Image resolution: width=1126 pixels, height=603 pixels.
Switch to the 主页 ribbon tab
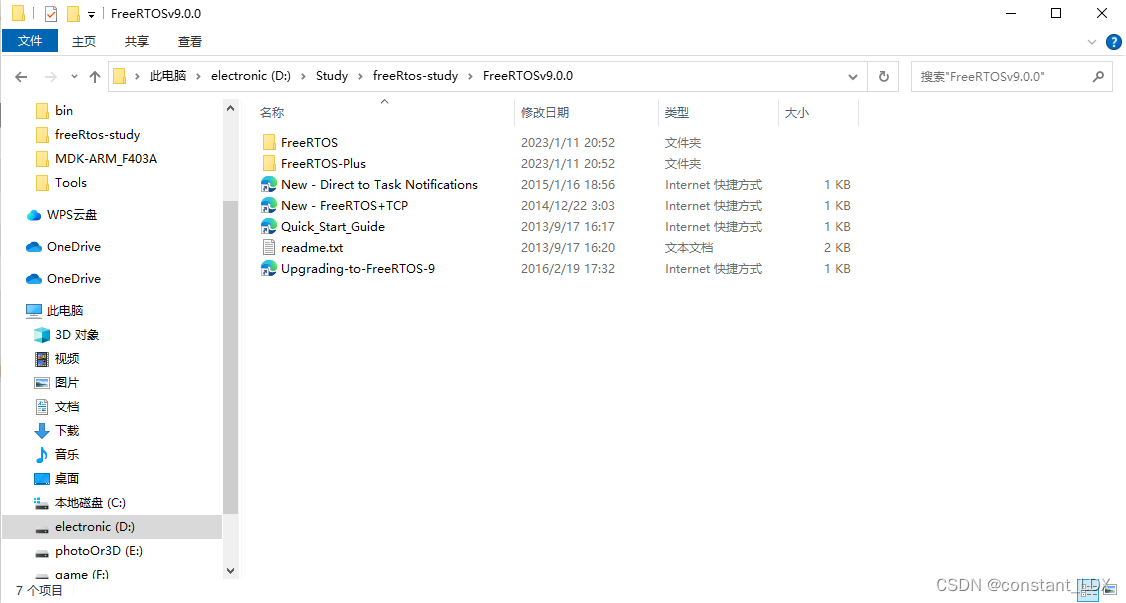point(84,42)
